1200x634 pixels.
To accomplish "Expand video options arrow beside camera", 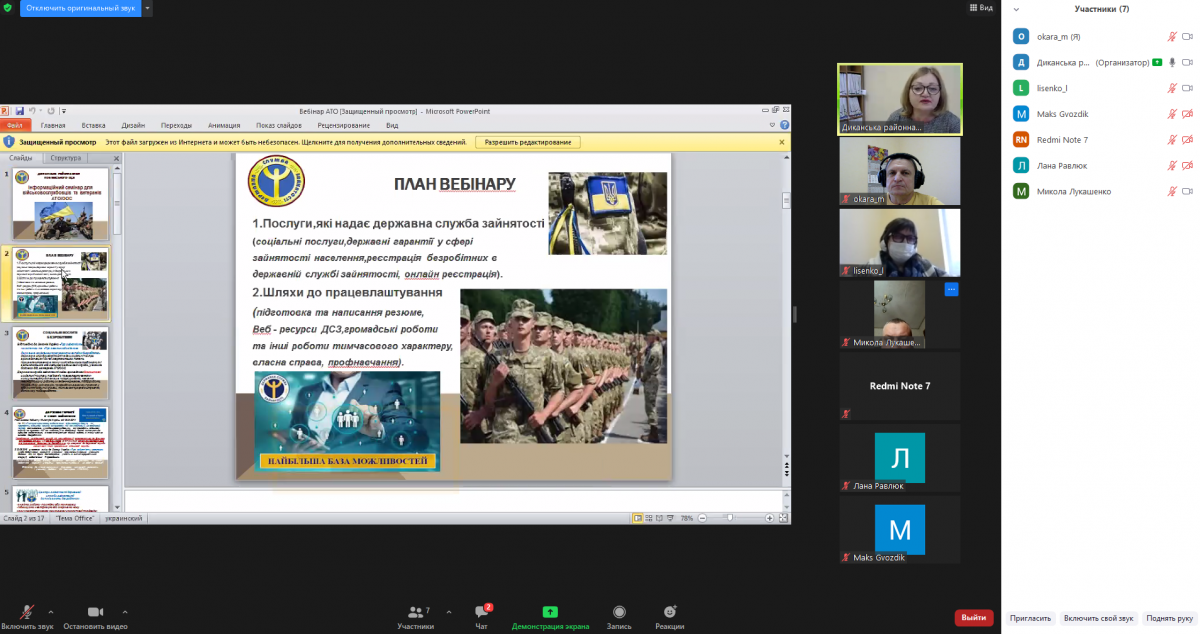I will pyautogui.click(x=125, y=611).
